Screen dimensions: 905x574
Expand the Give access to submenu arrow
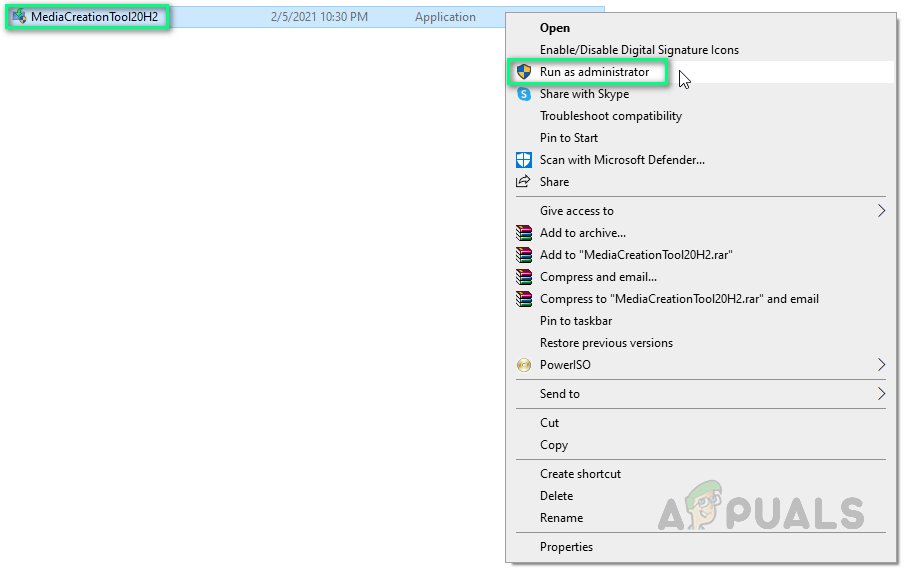[x=881, y=211]
